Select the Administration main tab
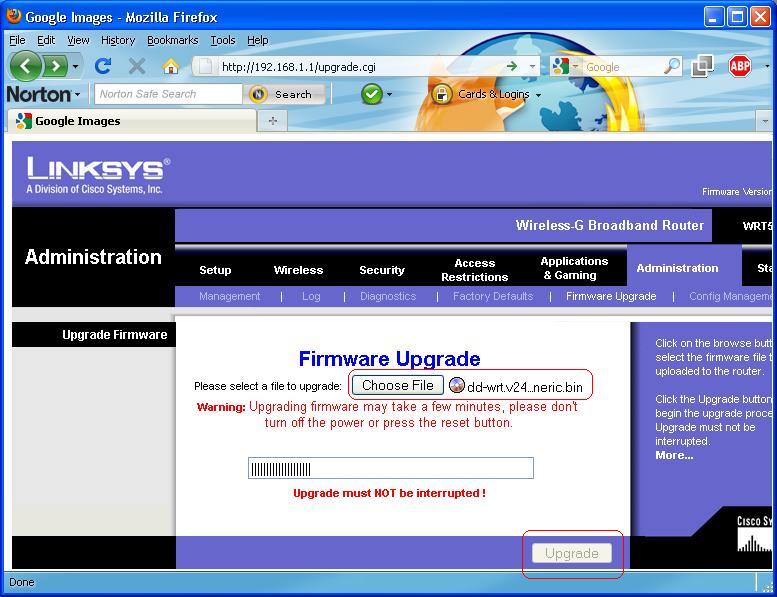777x597 pixels. point(677,268)
